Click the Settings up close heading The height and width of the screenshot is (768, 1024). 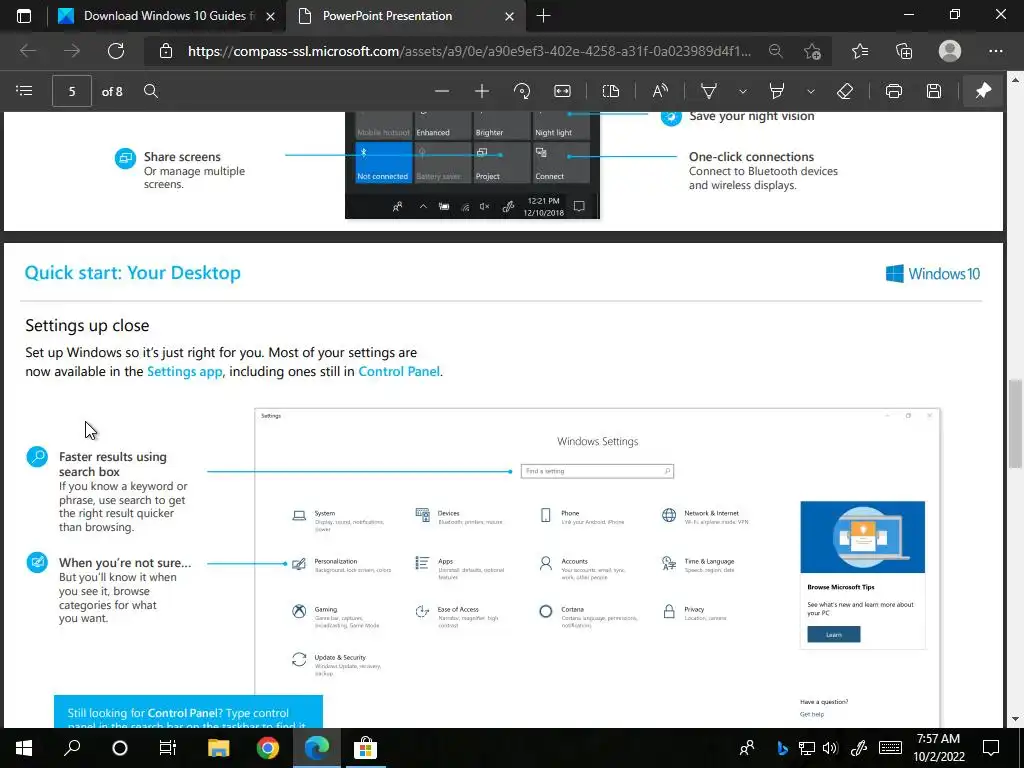click(x=88, y=325)
